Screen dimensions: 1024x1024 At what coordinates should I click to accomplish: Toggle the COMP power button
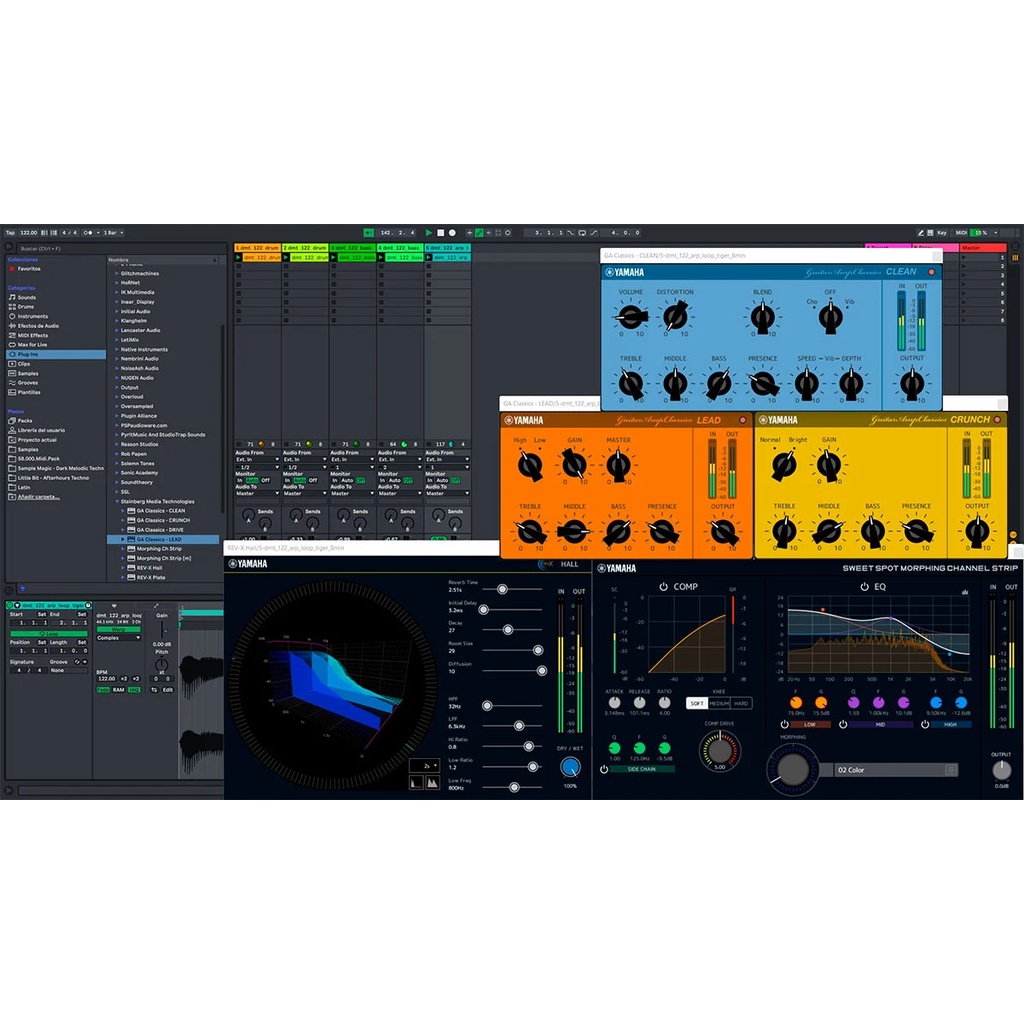664,587
